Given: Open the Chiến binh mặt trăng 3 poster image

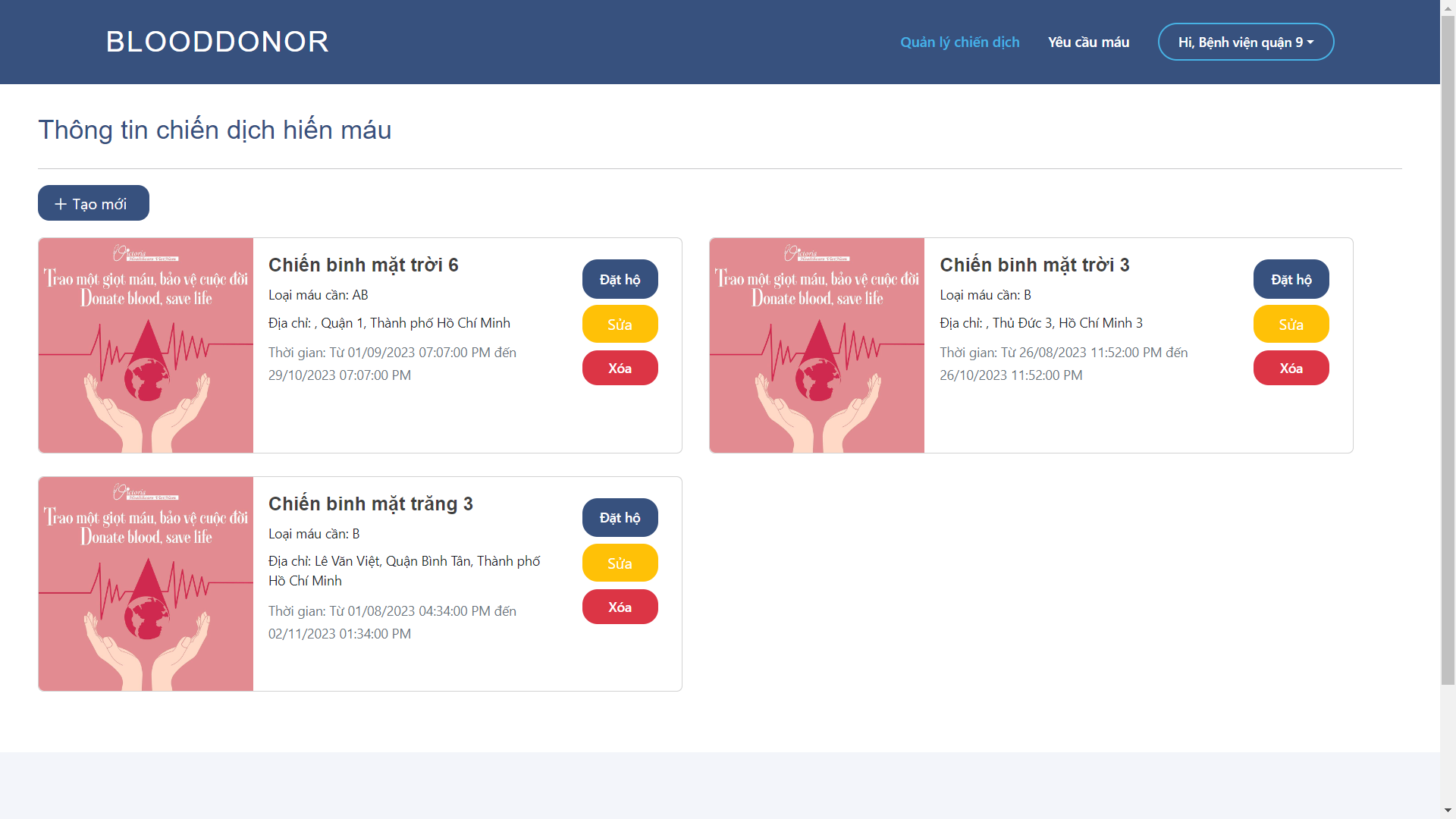Looking at the screenshot, I should pos(146,584).
